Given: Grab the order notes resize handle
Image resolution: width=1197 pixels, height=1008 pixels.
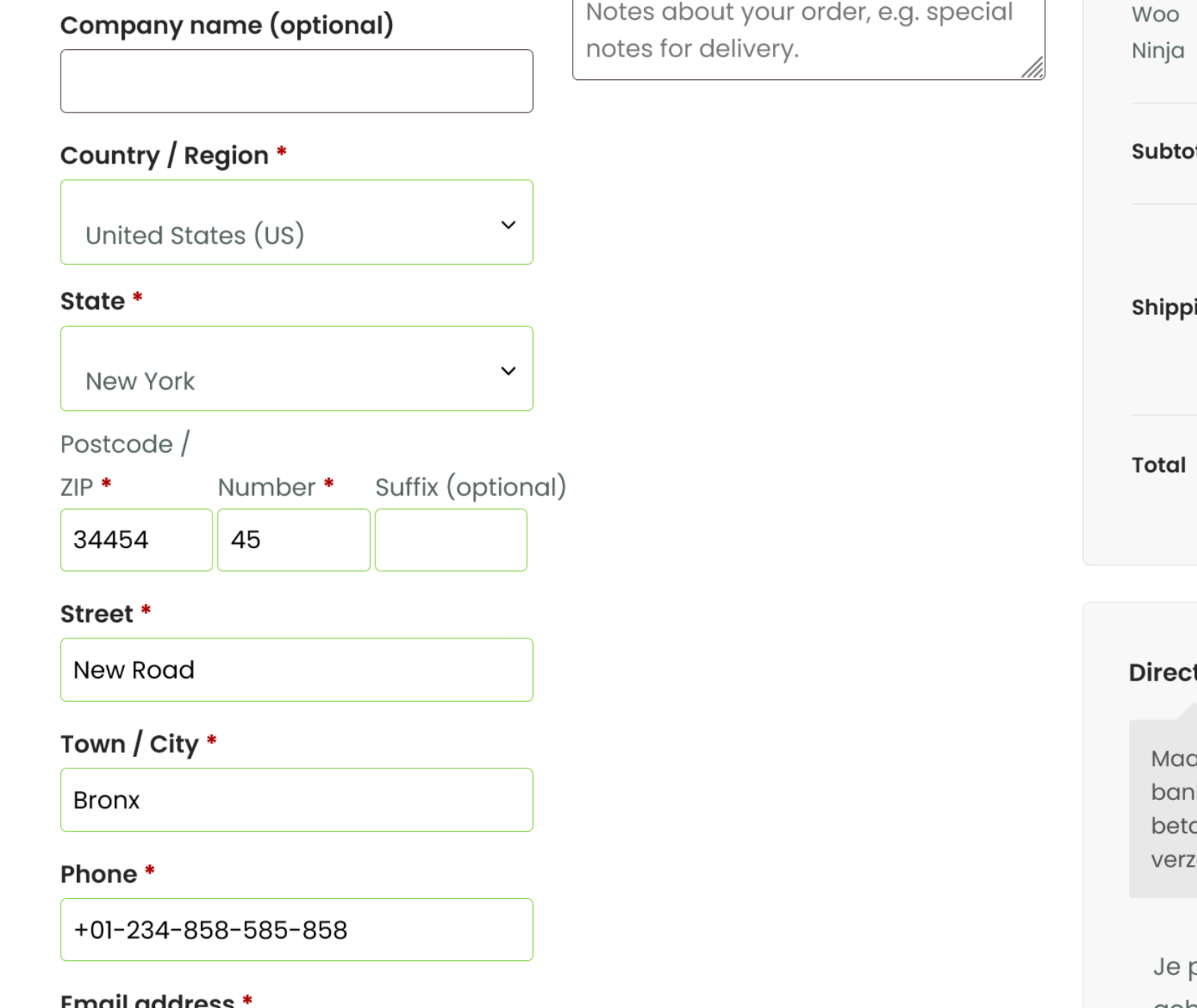Looking at the screenshot, I should tap(1033, 68).
